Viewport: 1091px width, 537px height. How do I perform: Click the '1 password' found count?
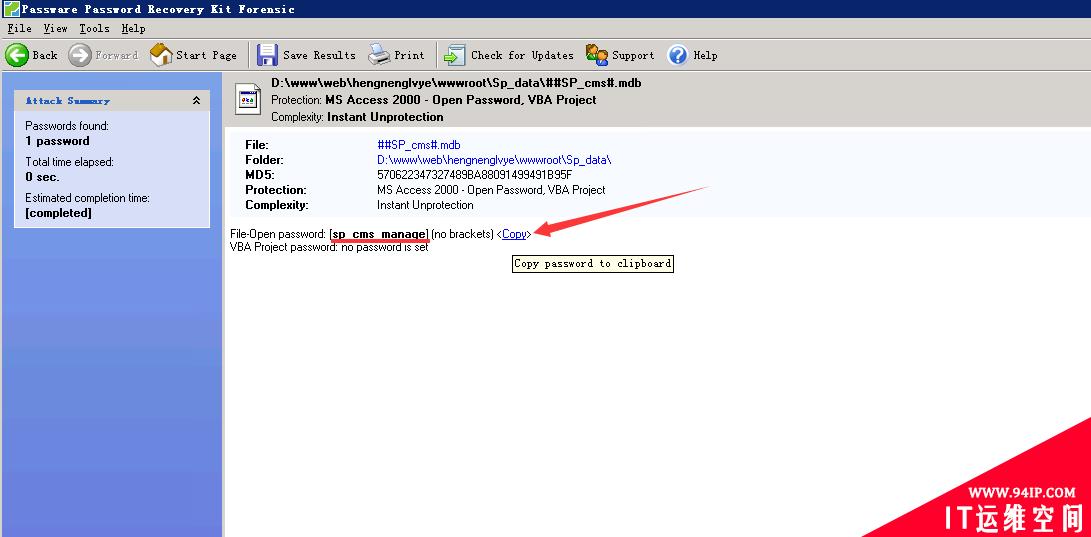click(x=57, y=141)
